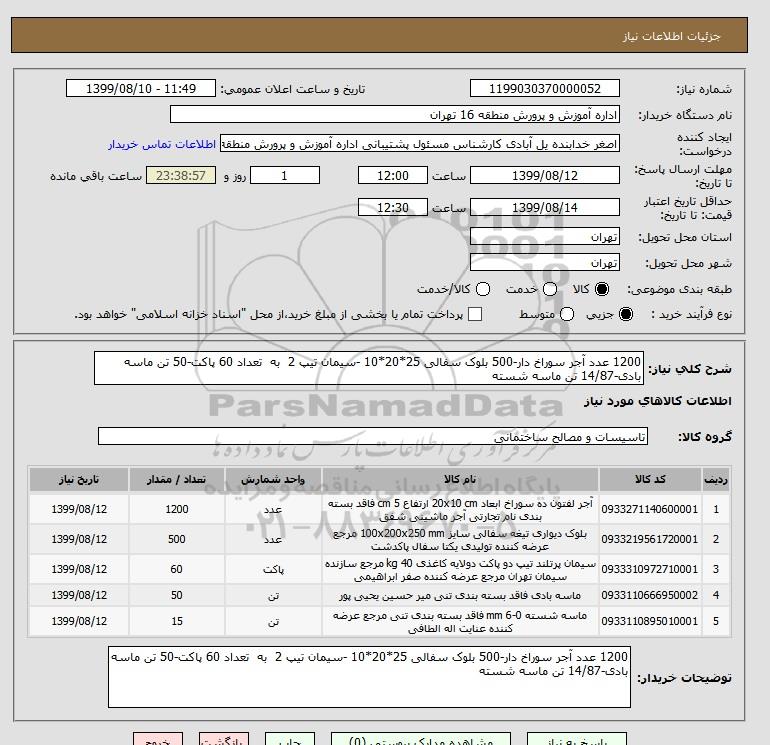Select the جزیی purchase type radio
The height and width of the screenshot is (745, 770).
(626, 314)
